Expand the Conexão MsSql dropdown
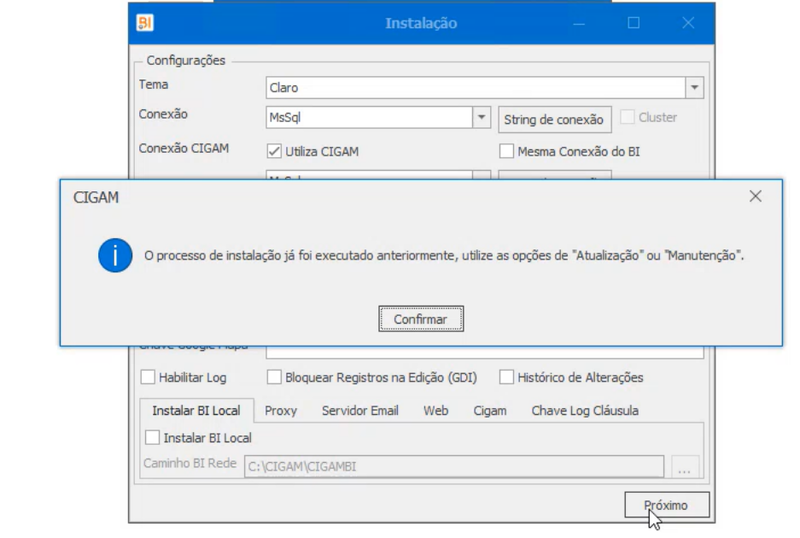Viewport: 800px width, 538px height. click(x=481, y=117)
